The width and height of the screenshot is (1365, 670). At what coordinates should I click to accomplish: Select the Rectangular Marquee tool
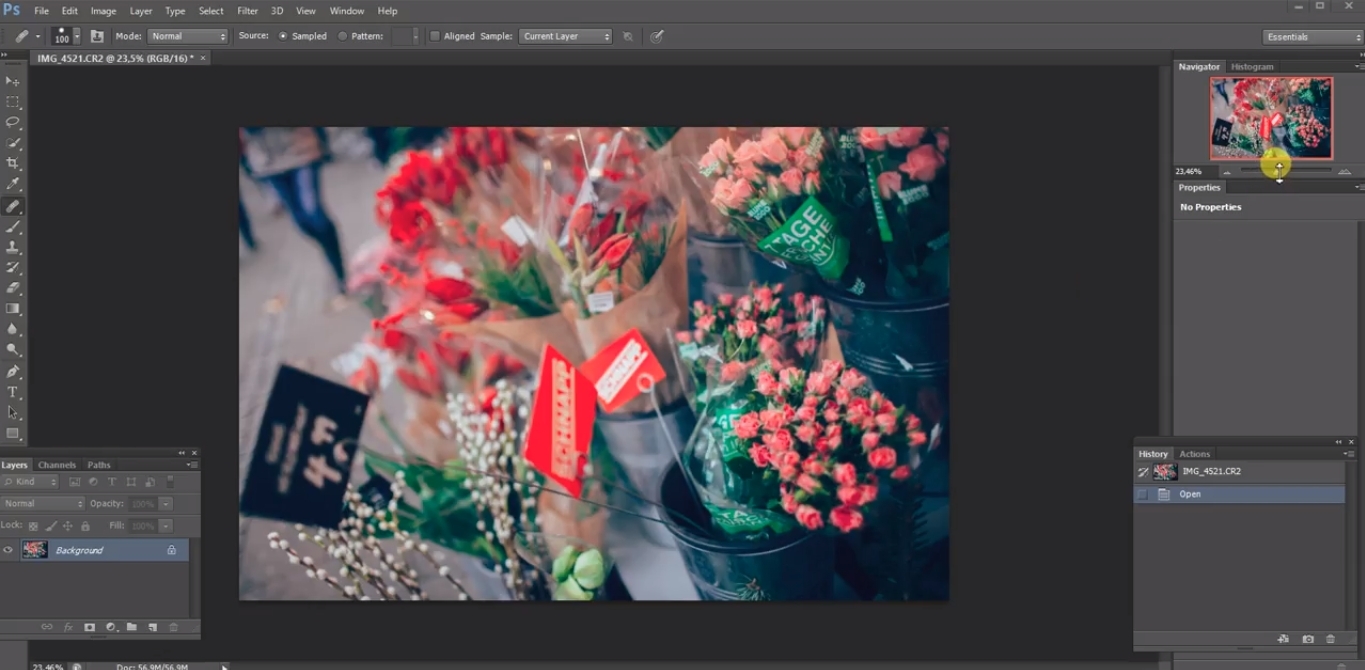click(13, 102)
